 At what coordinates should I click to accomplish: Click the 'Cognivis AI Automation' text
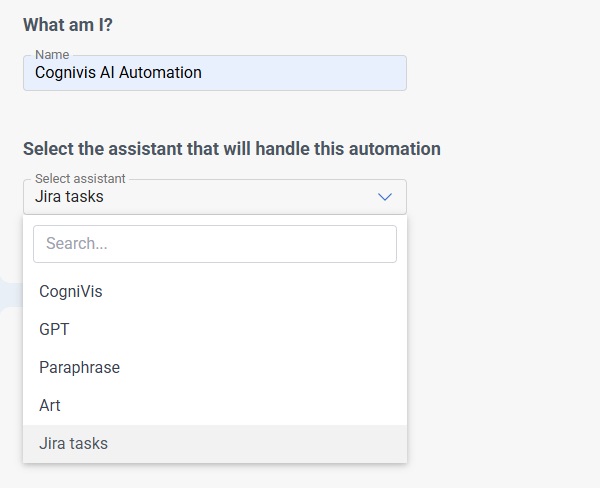118,73
